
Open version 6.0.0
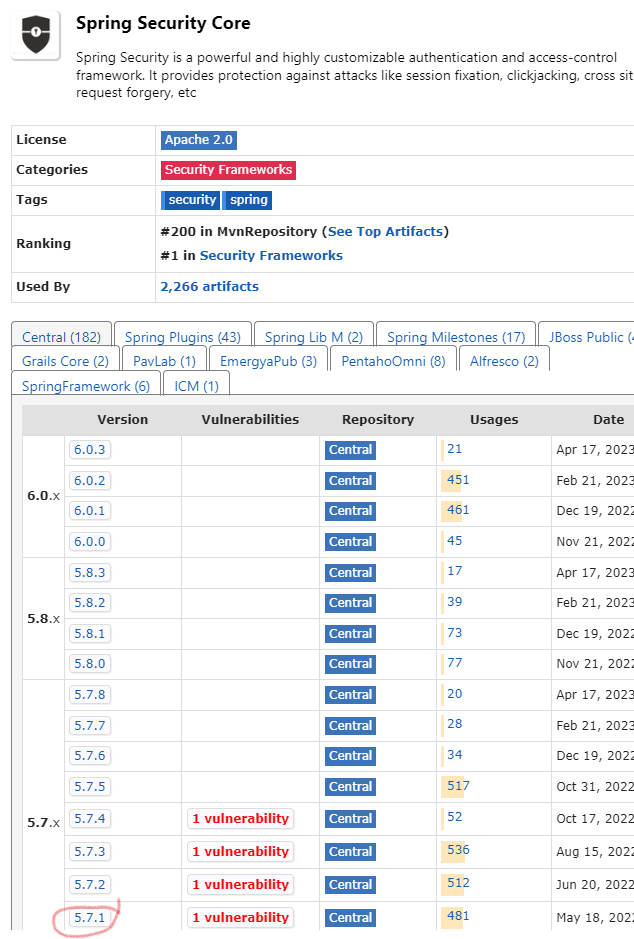point(90,542)
